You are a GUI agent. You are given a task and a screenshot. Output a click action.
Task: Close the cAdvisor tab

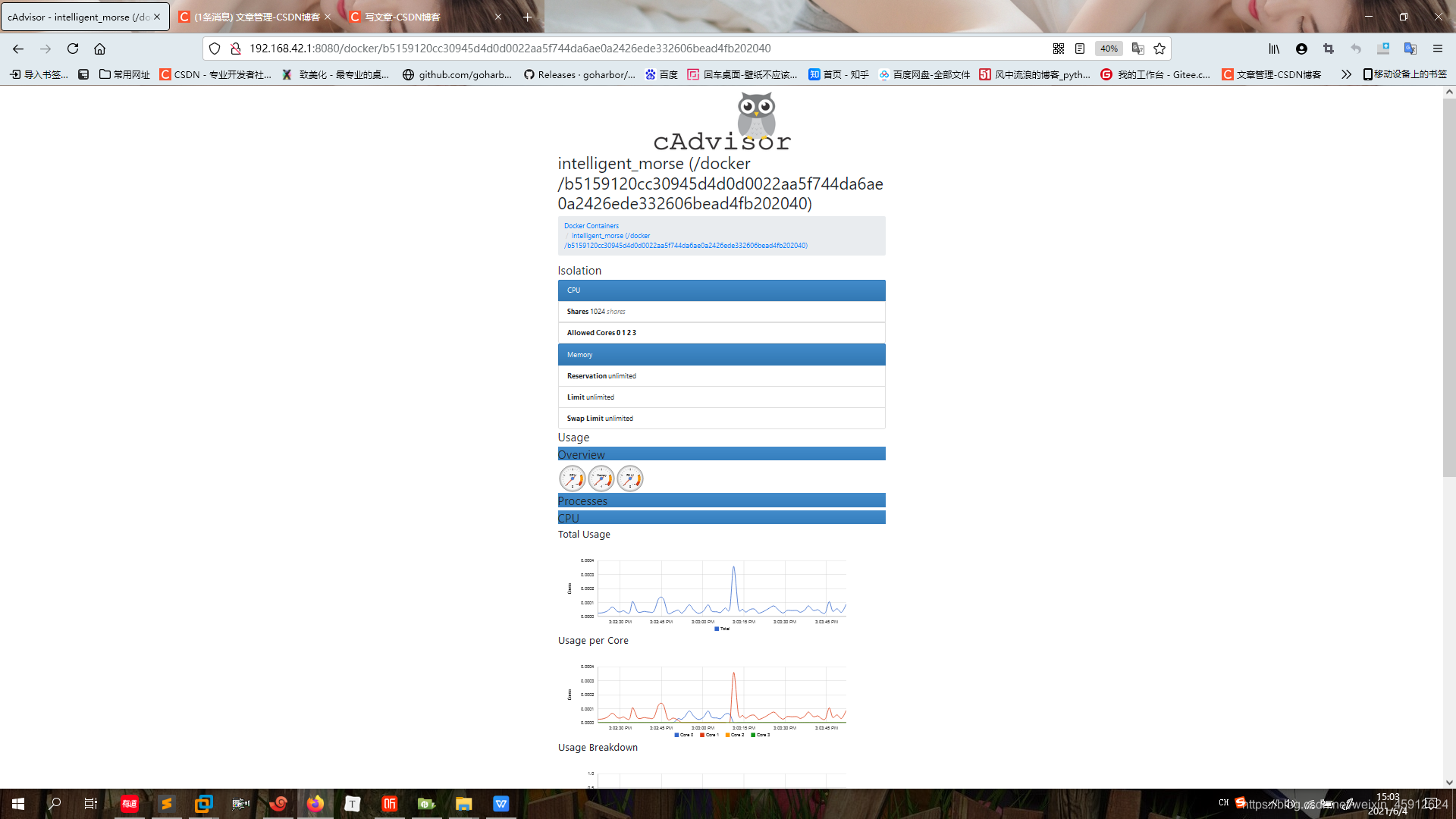coord(157,17)
